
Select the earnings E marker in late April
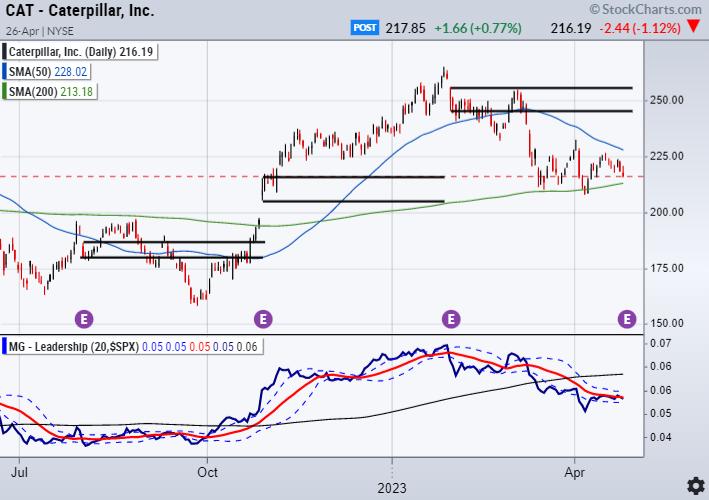point(627,320)
